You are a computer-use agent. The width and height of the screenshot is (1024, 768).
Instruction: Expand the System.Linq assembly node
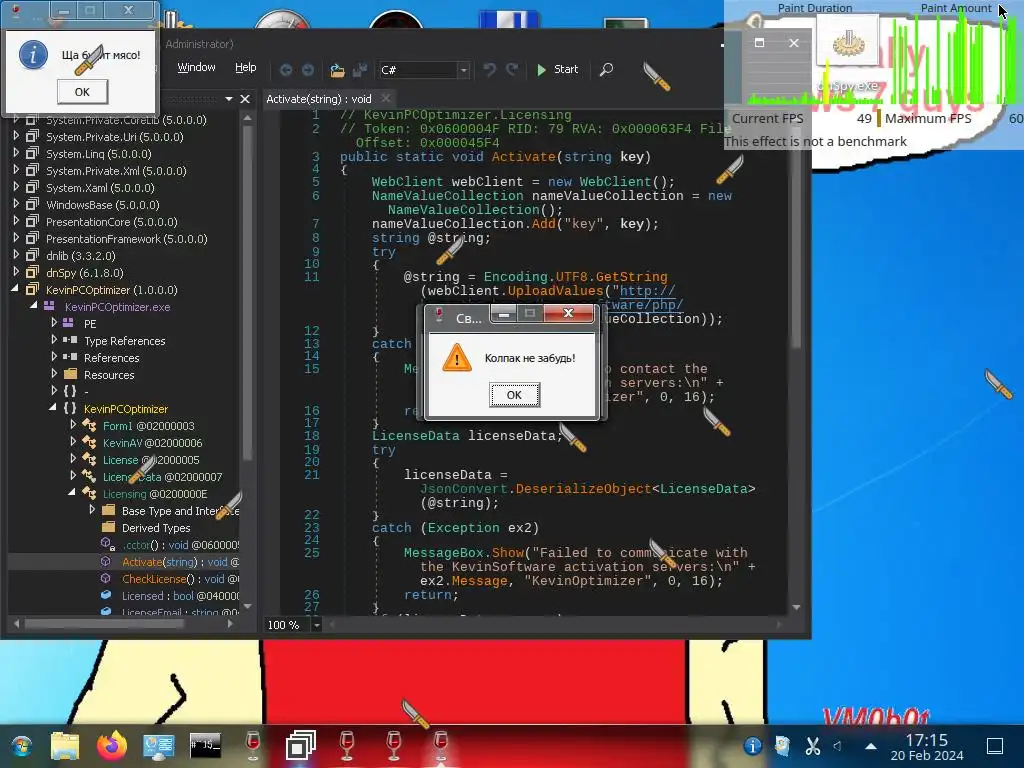tap(16, 153)
